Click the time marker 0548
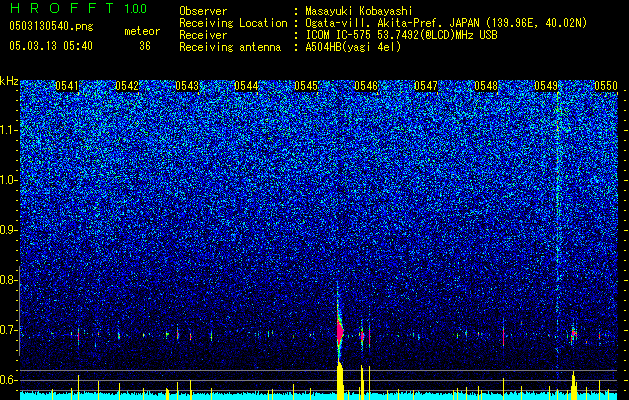The image size is (629, 400). pos(486,86)
